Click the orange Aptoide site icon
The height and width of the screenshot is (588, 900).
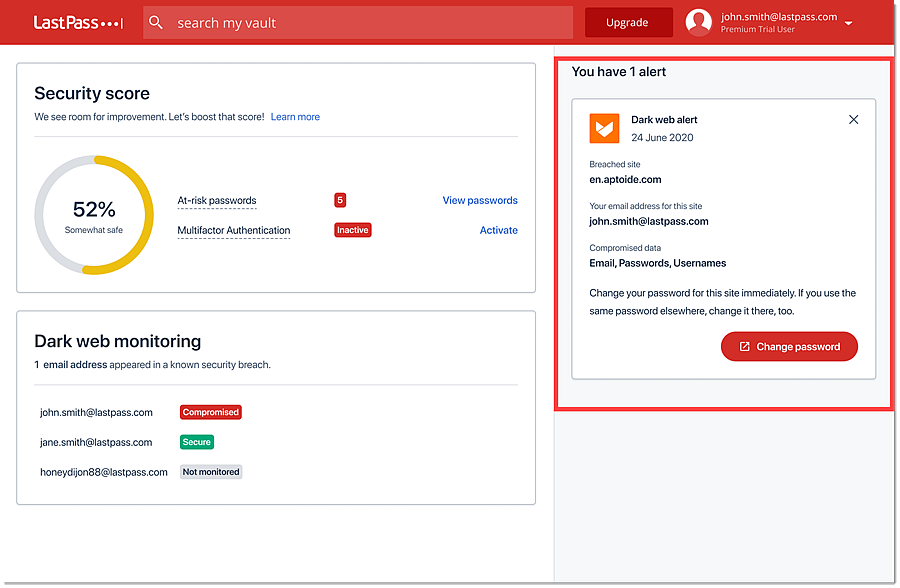click(x=604, y=128)
